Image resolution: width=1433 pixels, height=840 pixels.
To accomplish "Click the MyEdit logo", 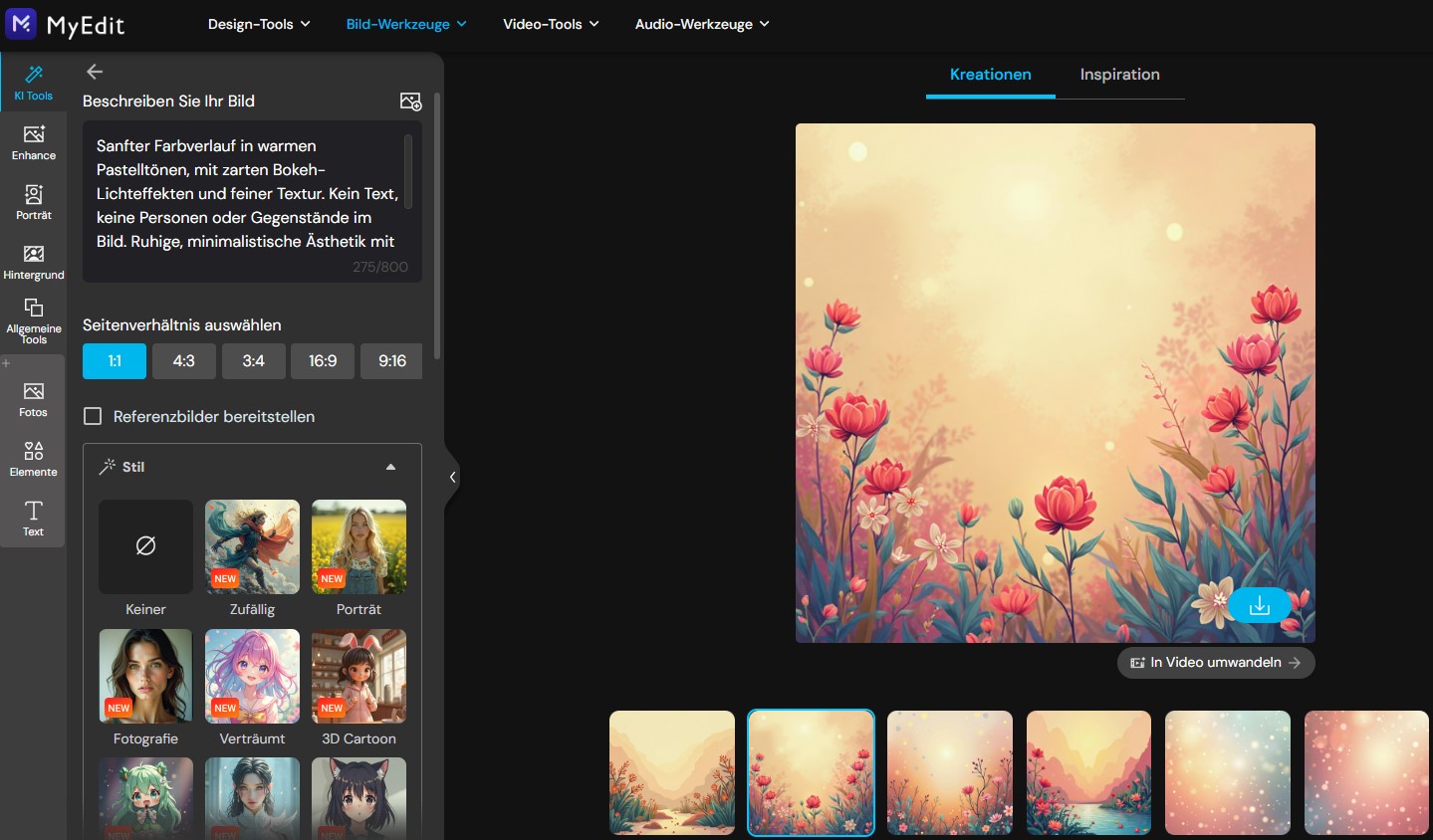I will pos(65,24).
